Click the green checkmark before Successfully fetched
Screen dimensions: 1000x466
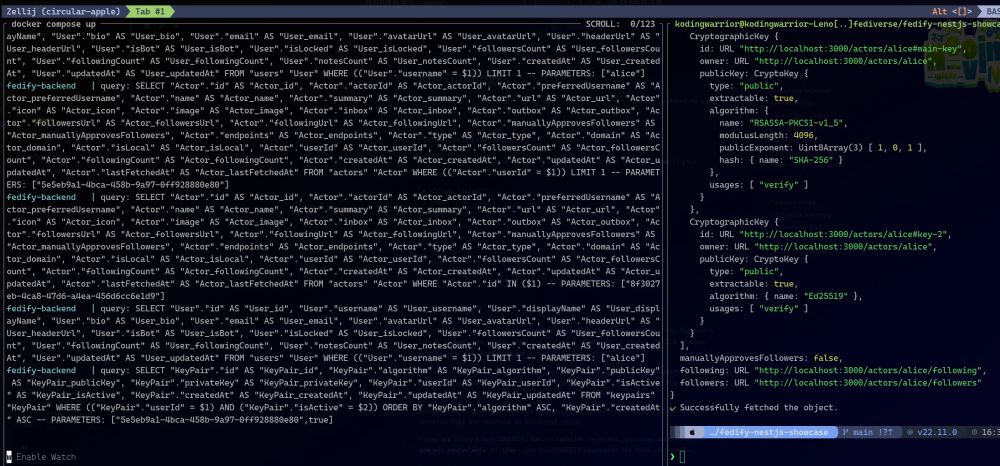[x=673, y=407]
